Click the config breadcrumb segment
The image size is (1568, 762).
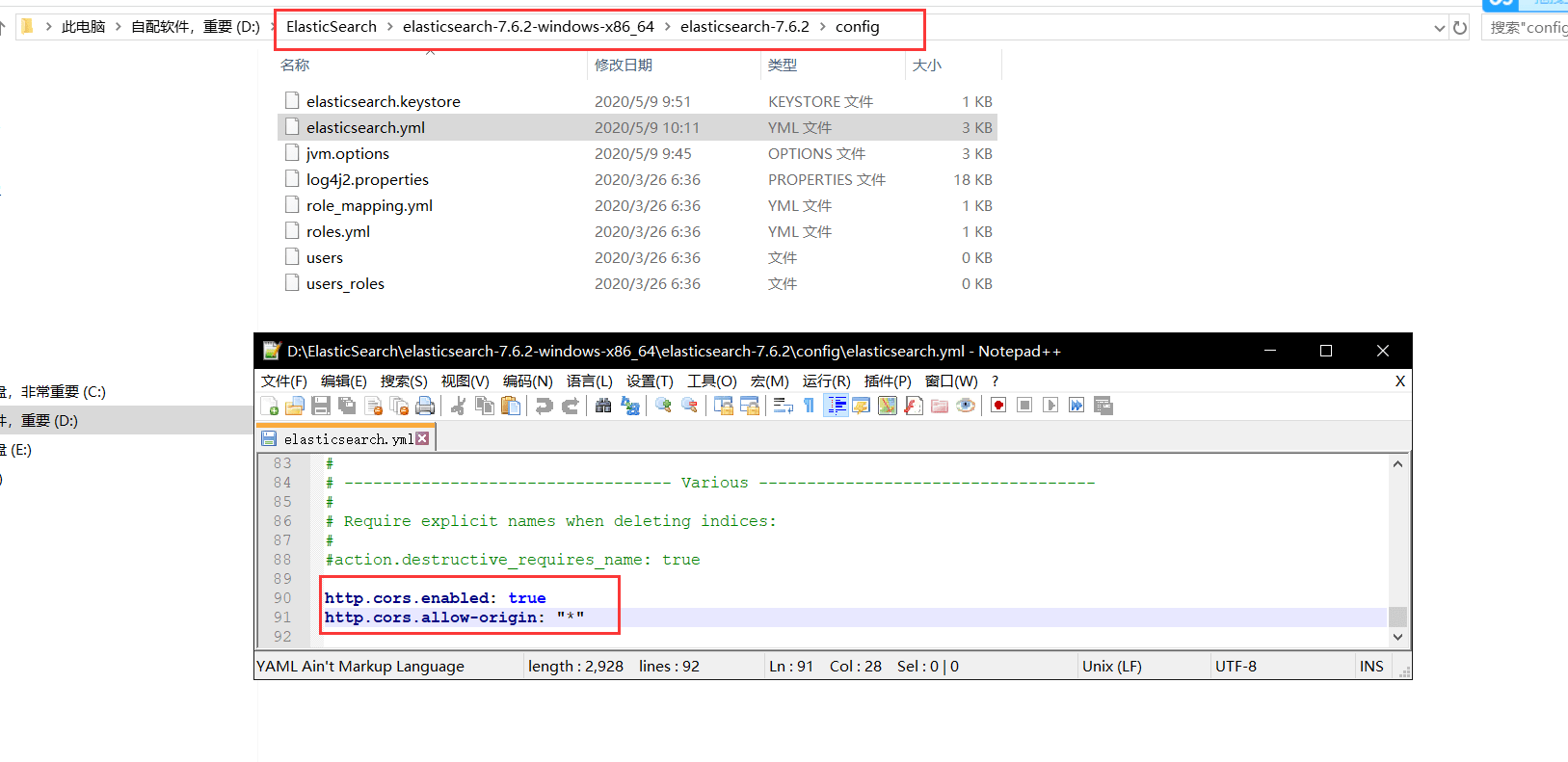tap(858, 27)
